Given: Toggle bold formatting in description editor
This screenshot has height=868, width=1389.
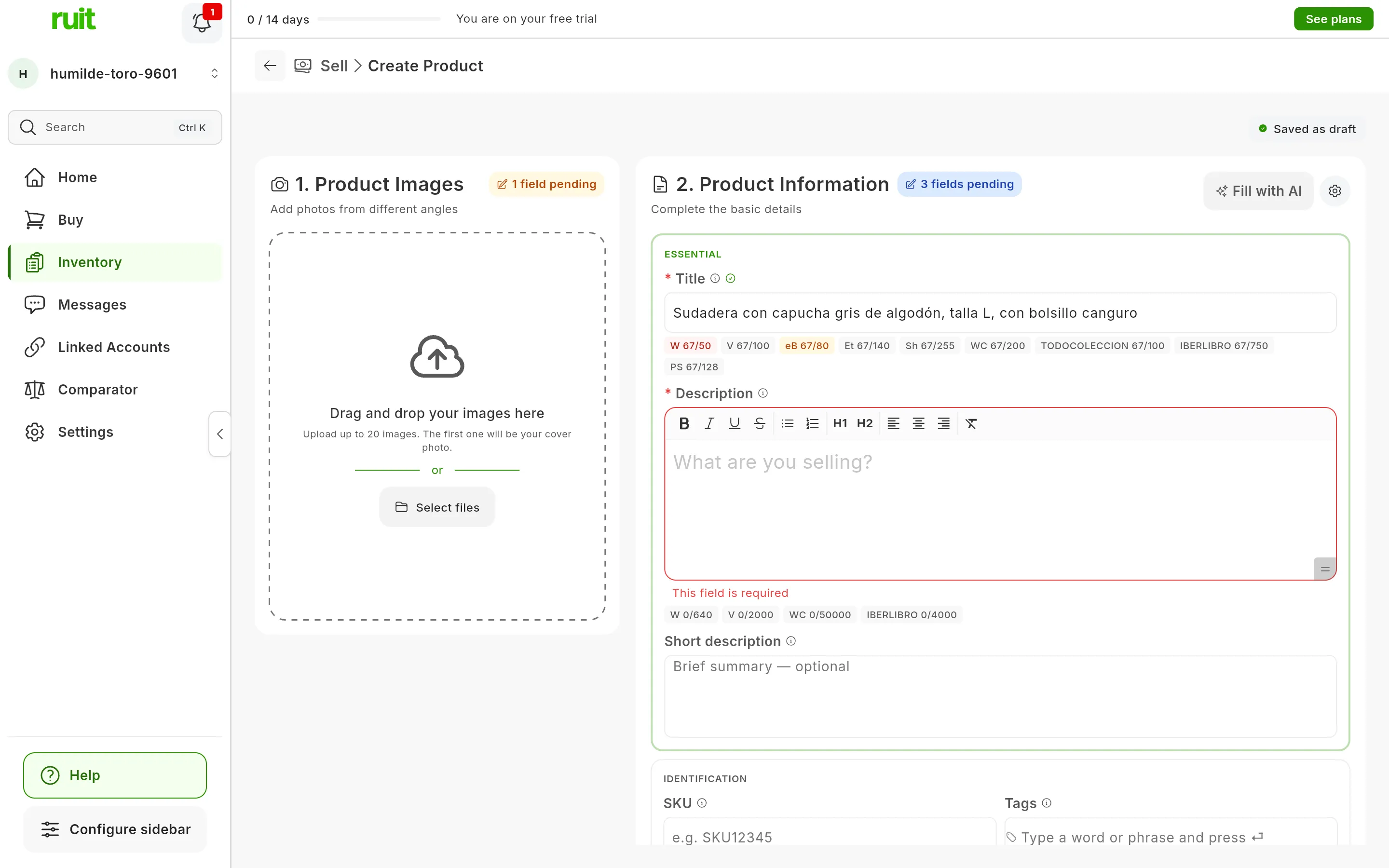Looking at the screenshot, I should [684, 424].
